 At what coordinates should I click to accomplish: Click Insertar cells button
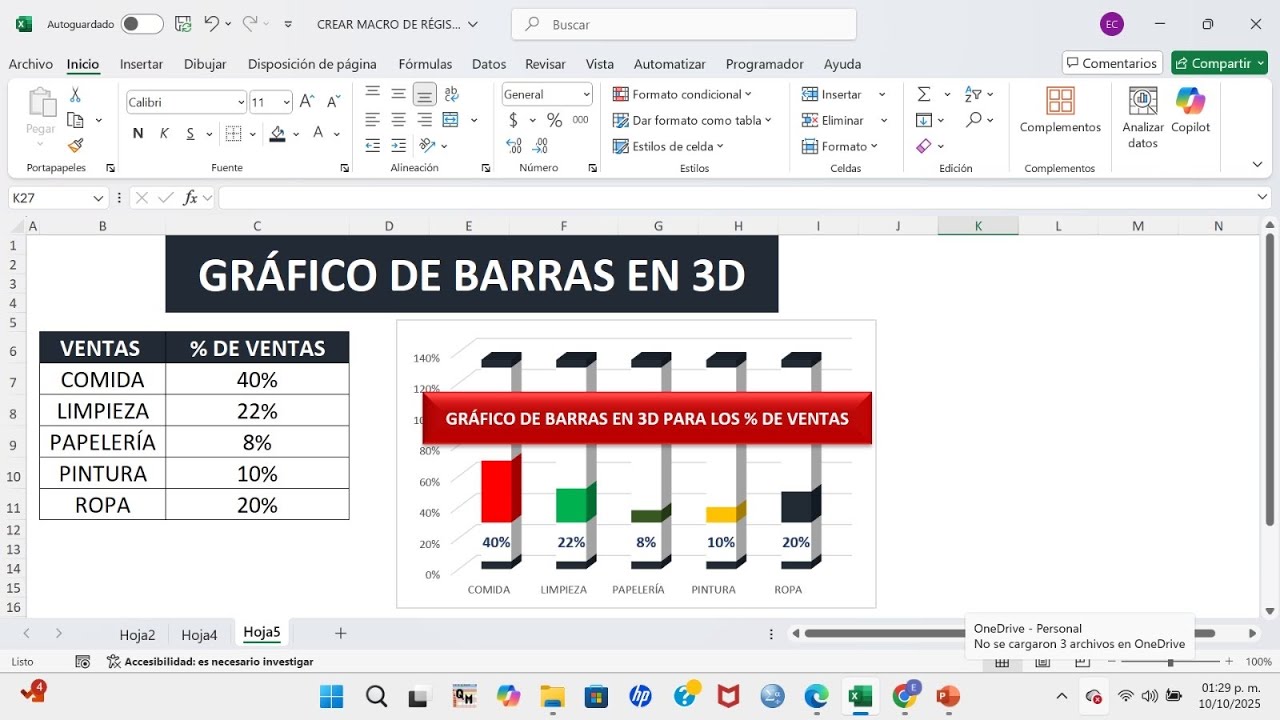coord(832,94)
